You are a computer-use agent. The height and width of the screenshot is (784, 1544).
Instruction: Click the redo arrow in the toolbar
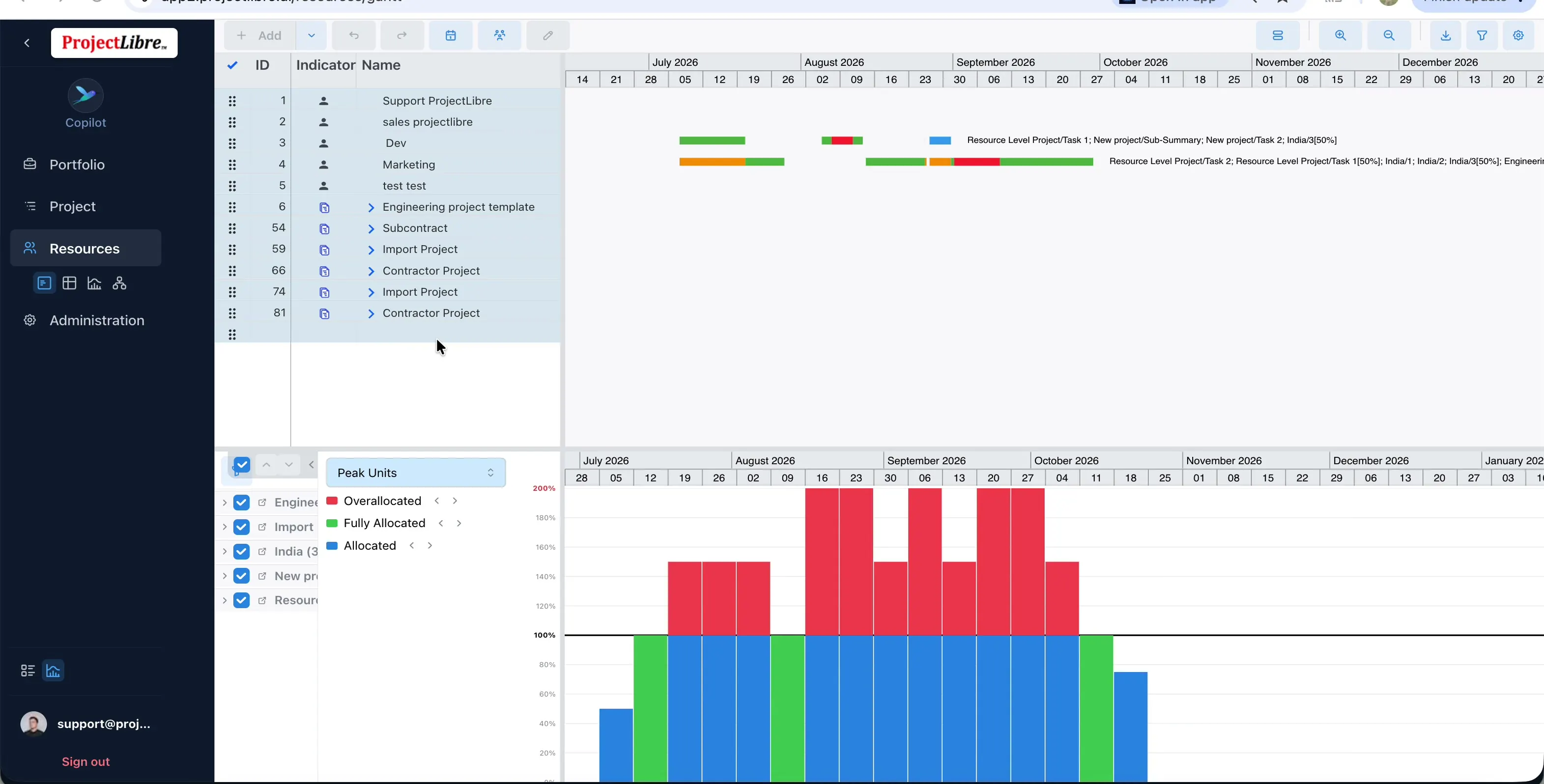[402, 36]
